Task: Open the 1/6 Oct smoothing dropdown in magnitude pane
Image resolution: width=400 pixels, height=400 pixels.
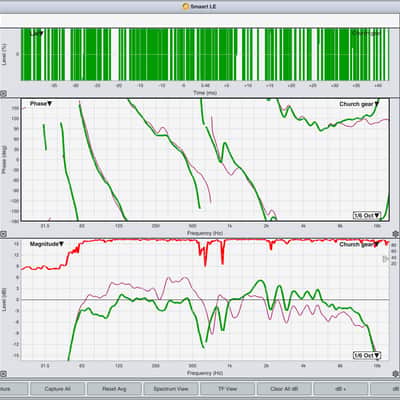Action: tap(367, 356)
